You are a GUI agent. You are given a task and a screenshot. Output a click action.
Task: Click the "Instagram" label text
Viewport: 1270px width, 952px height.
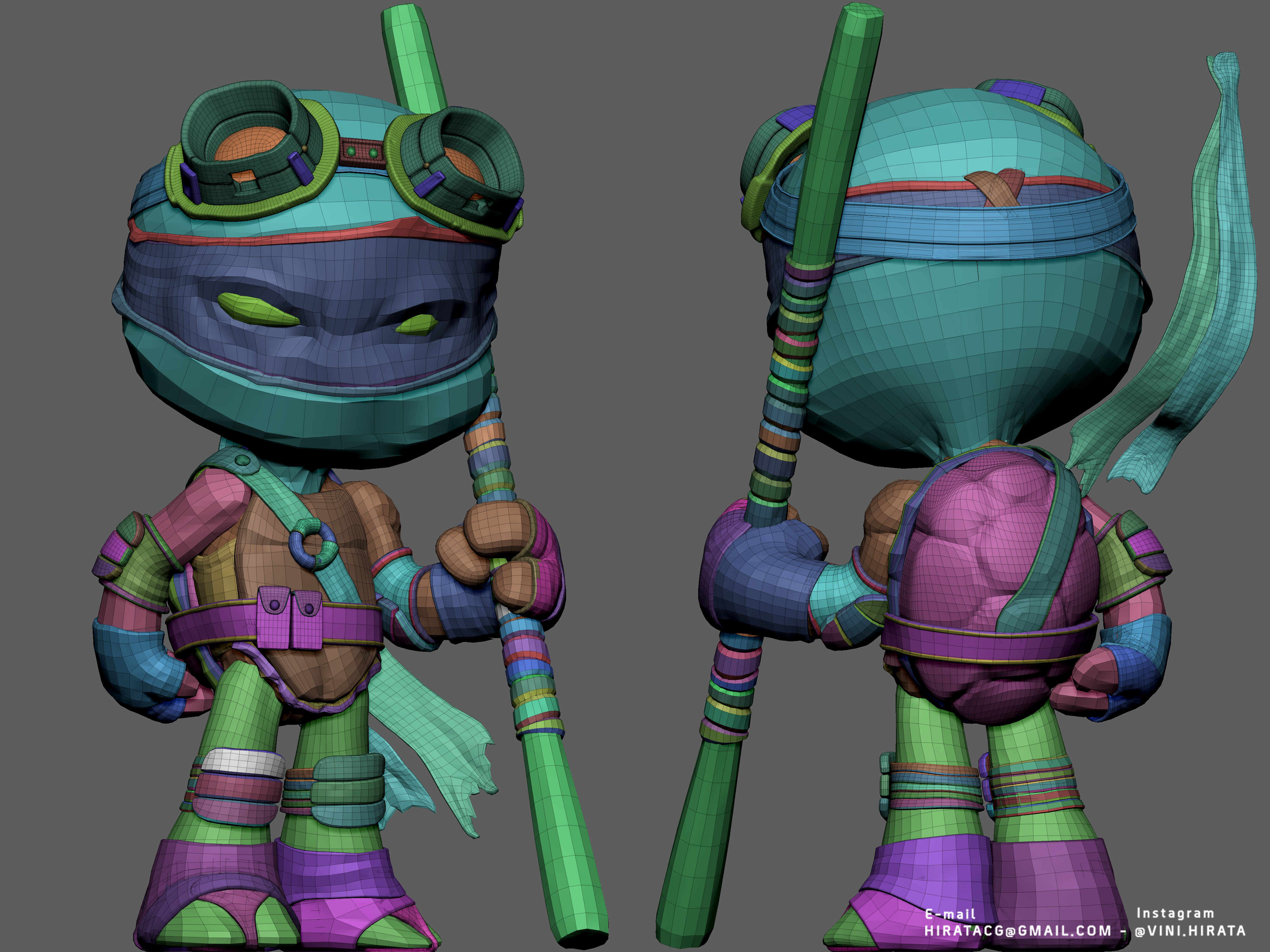point(1175,913)
